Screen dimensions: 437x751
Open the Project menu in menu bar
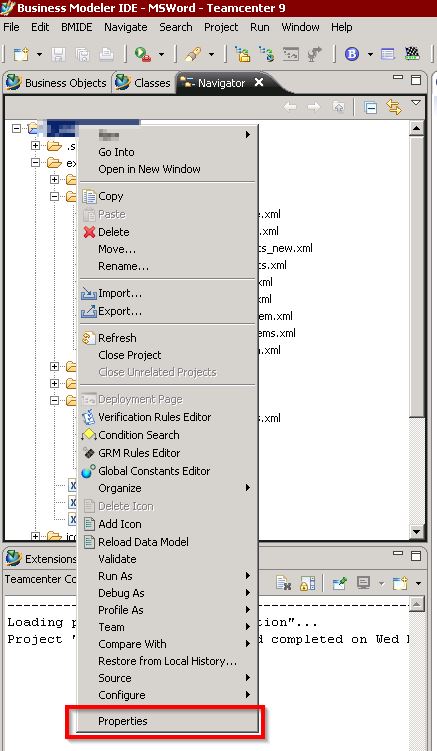[221, 27]
